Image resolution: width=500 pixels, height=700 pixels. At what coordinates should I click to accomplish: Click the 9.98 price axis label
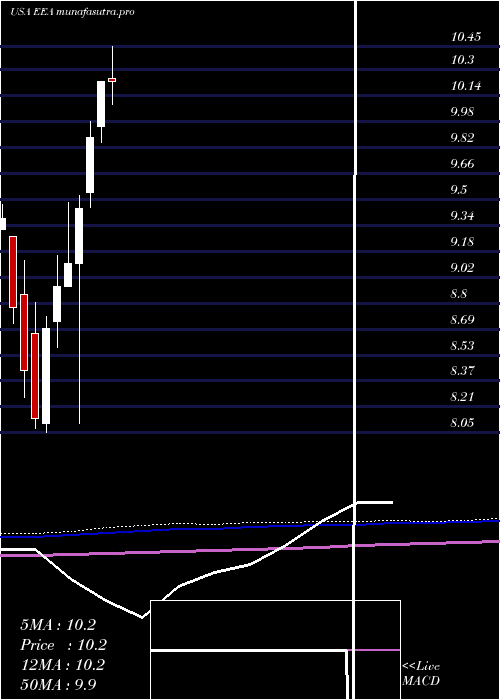[x=462, y=112]
